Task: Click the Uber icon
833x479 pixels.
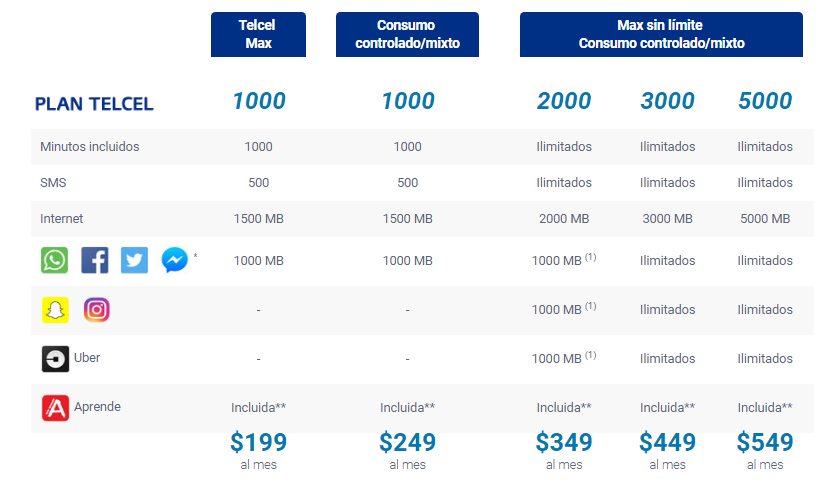Action: point(55,359)
